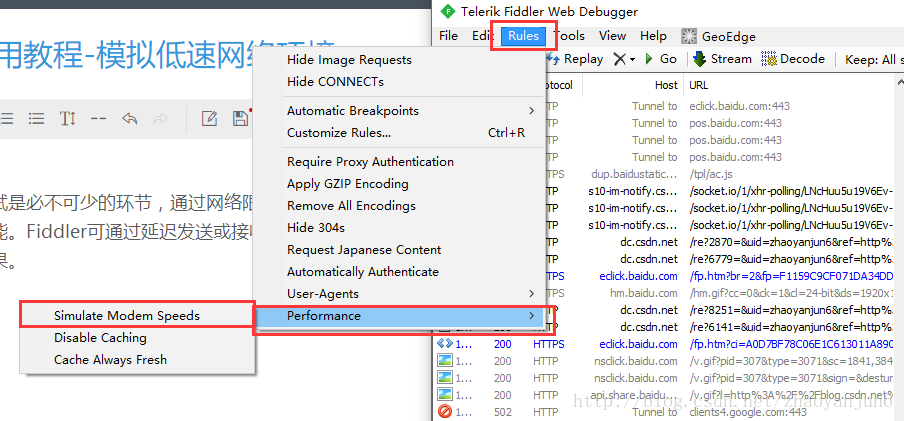
Task: Toggle Request Japanese Content
Action: [364, 250]
